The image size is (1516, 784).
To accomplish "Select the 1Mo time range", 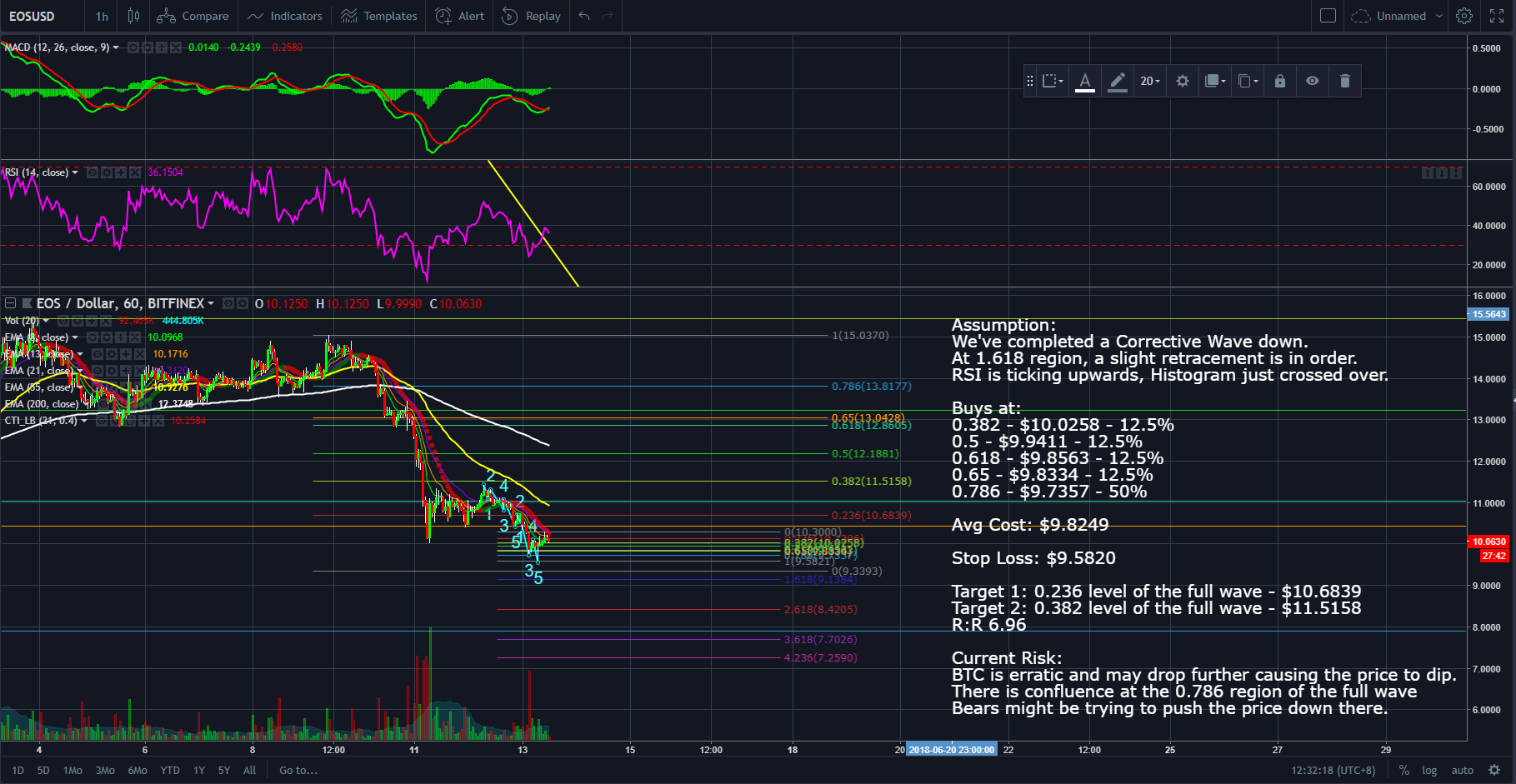I will pyautogui.click(x=73, y=771).
